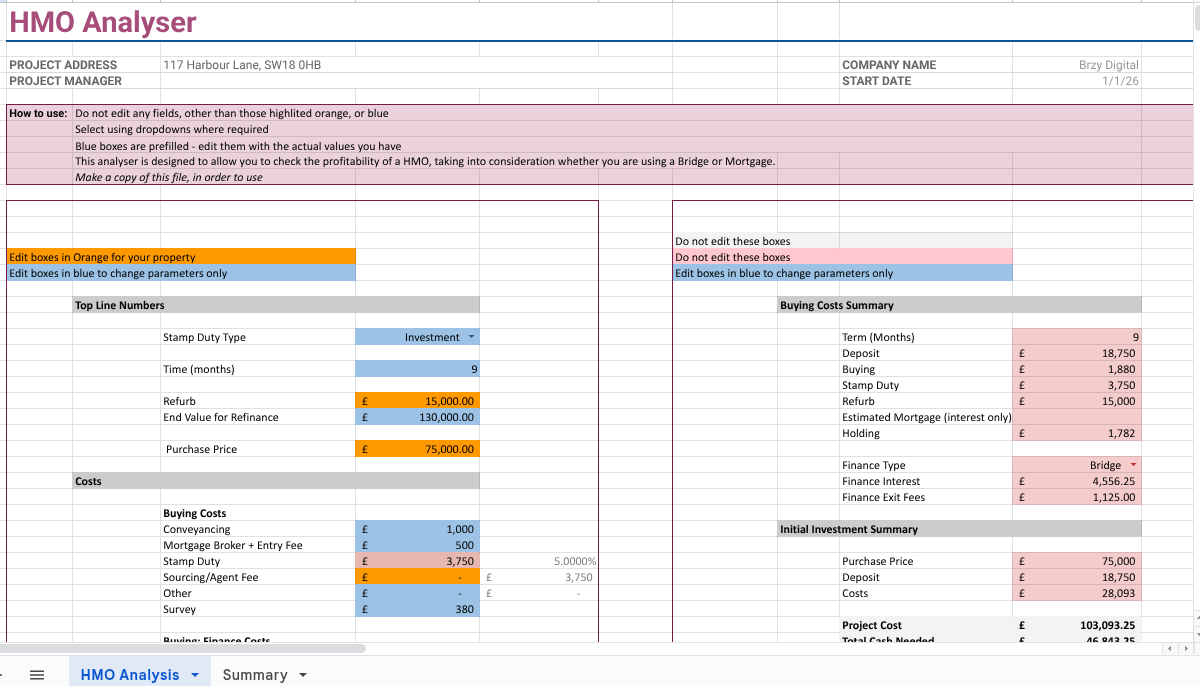
Task: Click the Estimated Mortgage (interest only) label
Action: [x=927, y=417]
